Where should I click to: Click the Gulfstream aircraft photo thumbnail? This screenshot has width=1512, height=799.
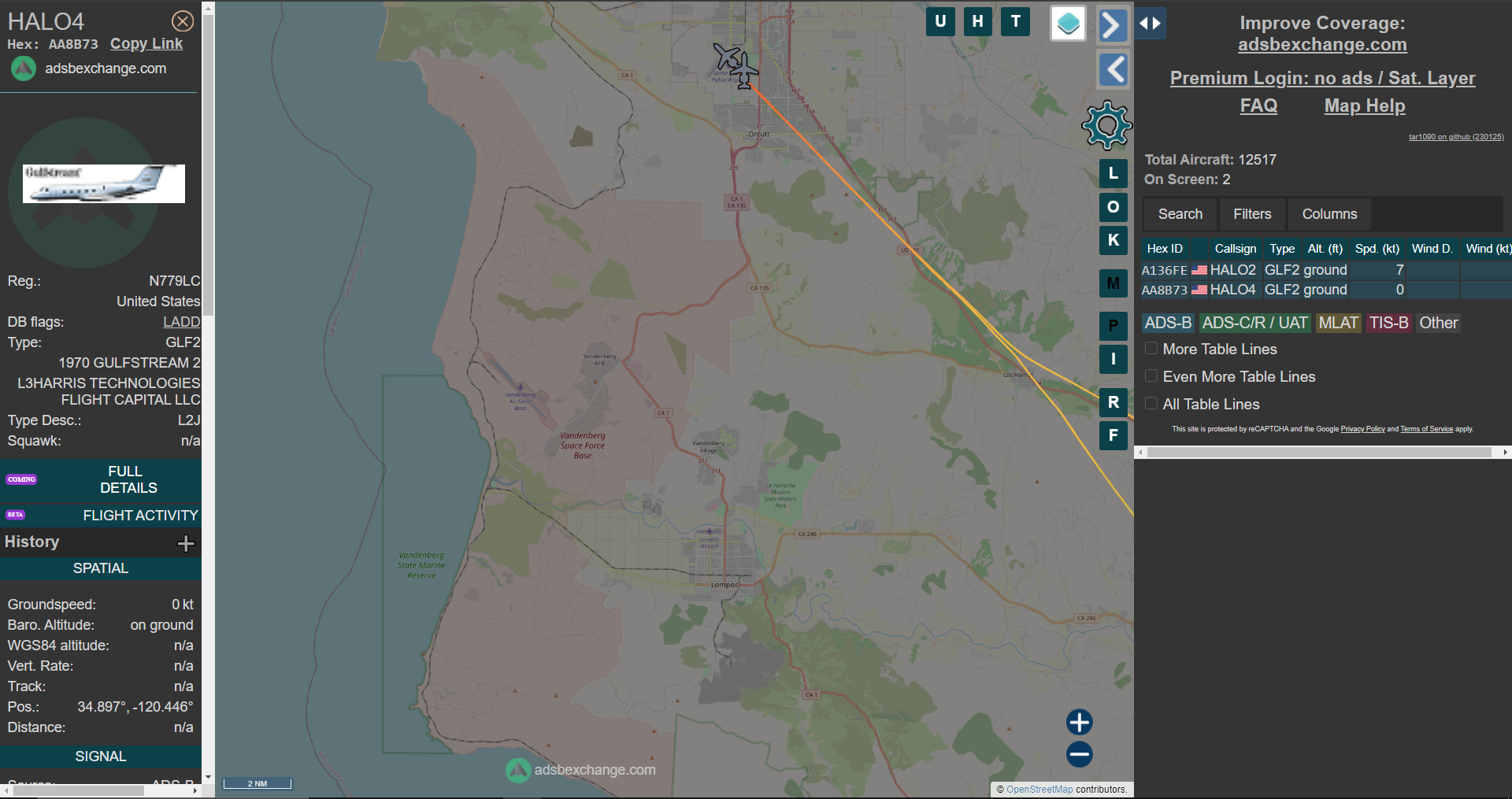pos(104,183)
